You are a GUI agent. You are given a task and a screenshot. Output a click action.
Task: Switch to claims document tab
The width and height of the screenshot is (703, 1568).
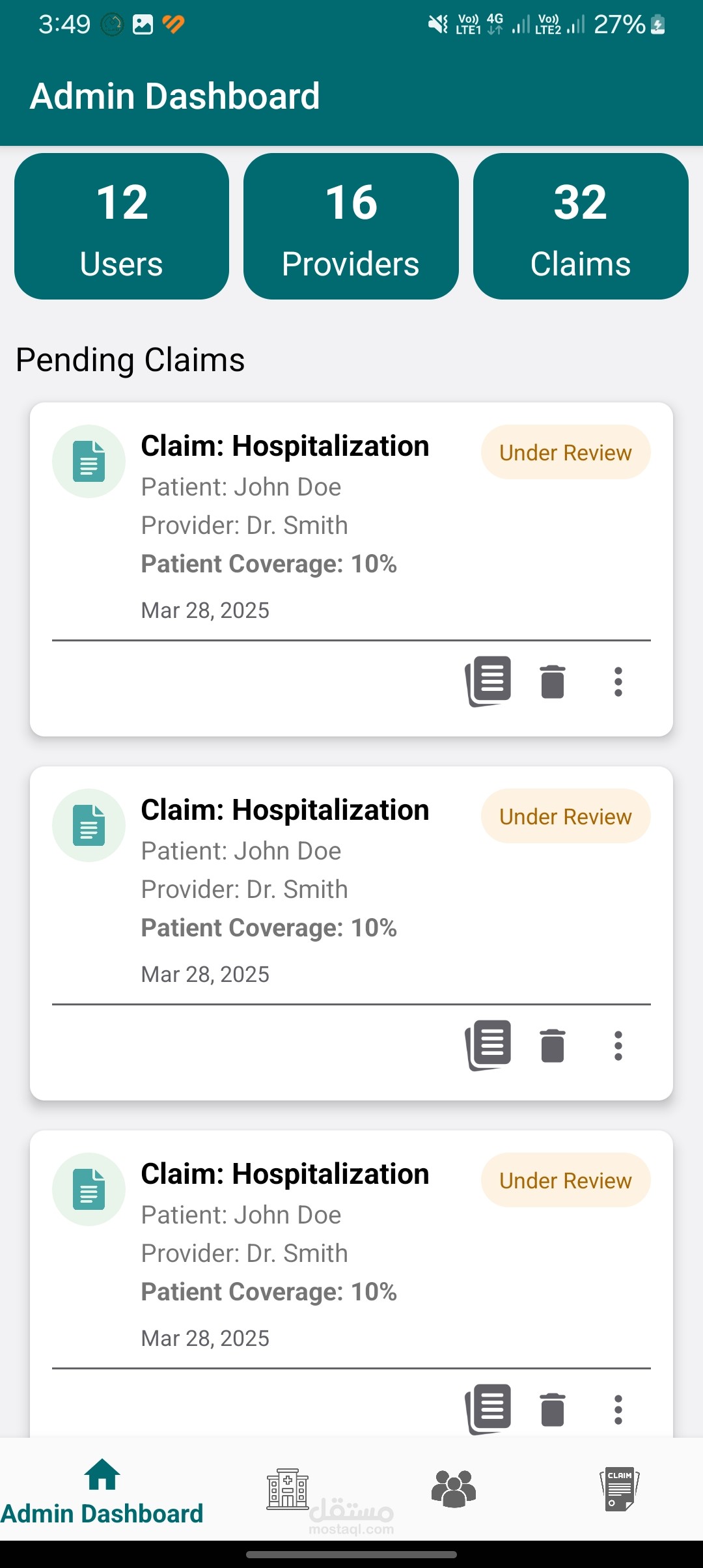tap(619, 1489)
